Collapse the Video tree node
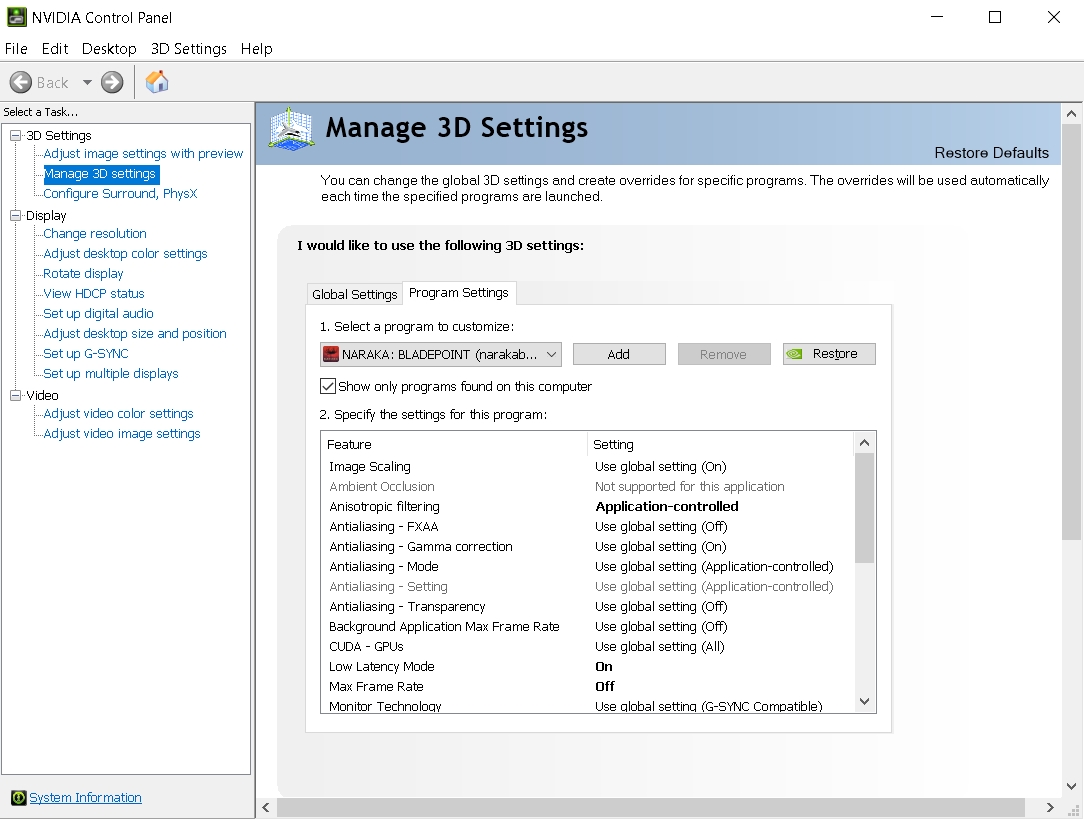This screenshot has height=820, width=1084. [x=15, y=395]
